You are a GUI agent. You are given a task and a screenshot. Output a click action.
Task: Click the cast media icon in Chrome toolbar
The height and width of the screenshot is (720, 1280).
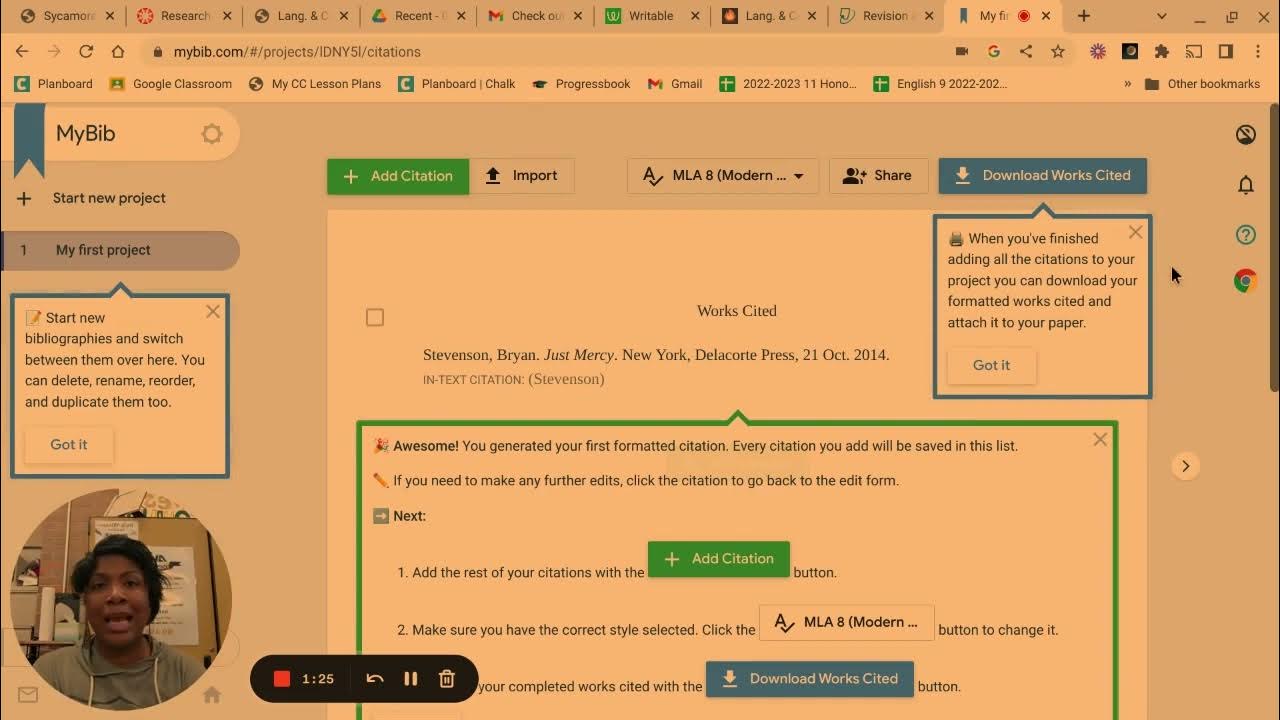(x=1193, y=51)
